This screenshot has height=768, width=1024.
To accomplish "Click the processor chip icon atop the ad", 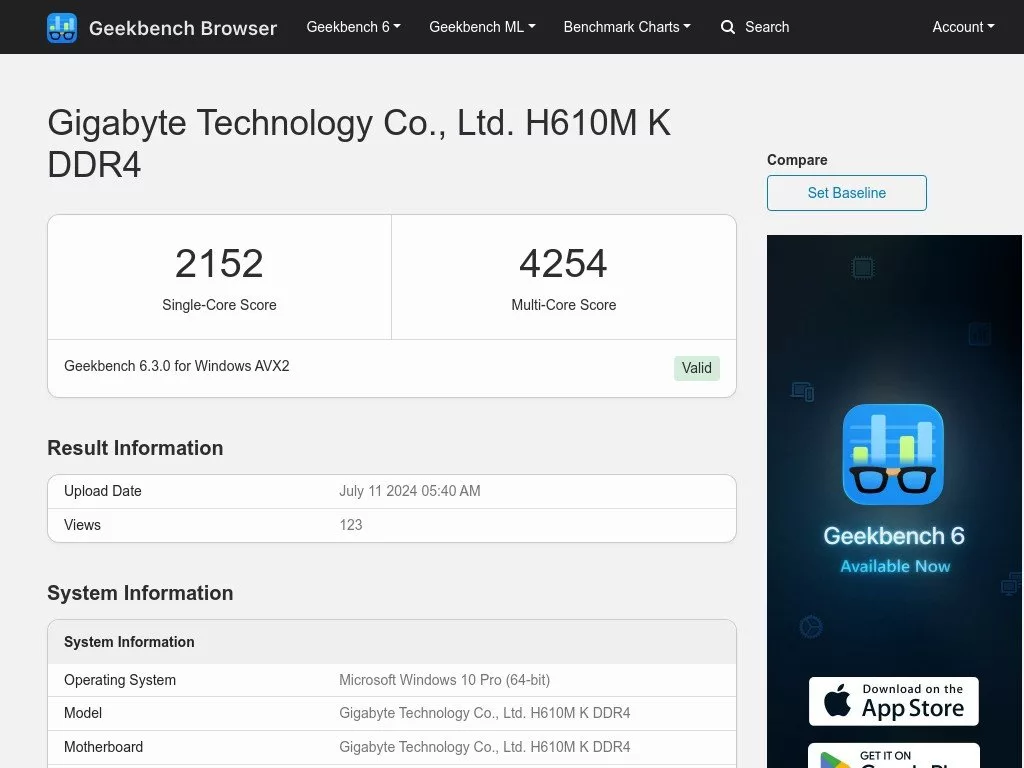I will point(862,267).
